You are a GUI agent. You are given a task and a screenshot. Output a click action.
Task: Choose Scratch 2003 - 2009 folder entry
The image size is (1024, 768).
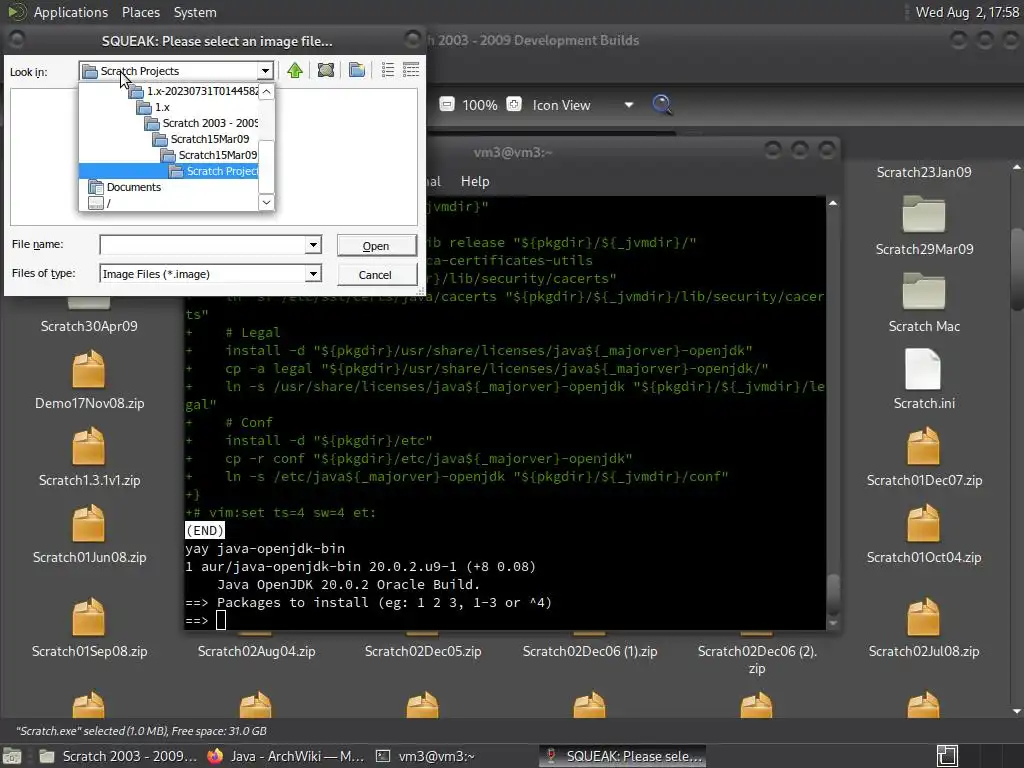pyautogui.click(x=201, y=123)
